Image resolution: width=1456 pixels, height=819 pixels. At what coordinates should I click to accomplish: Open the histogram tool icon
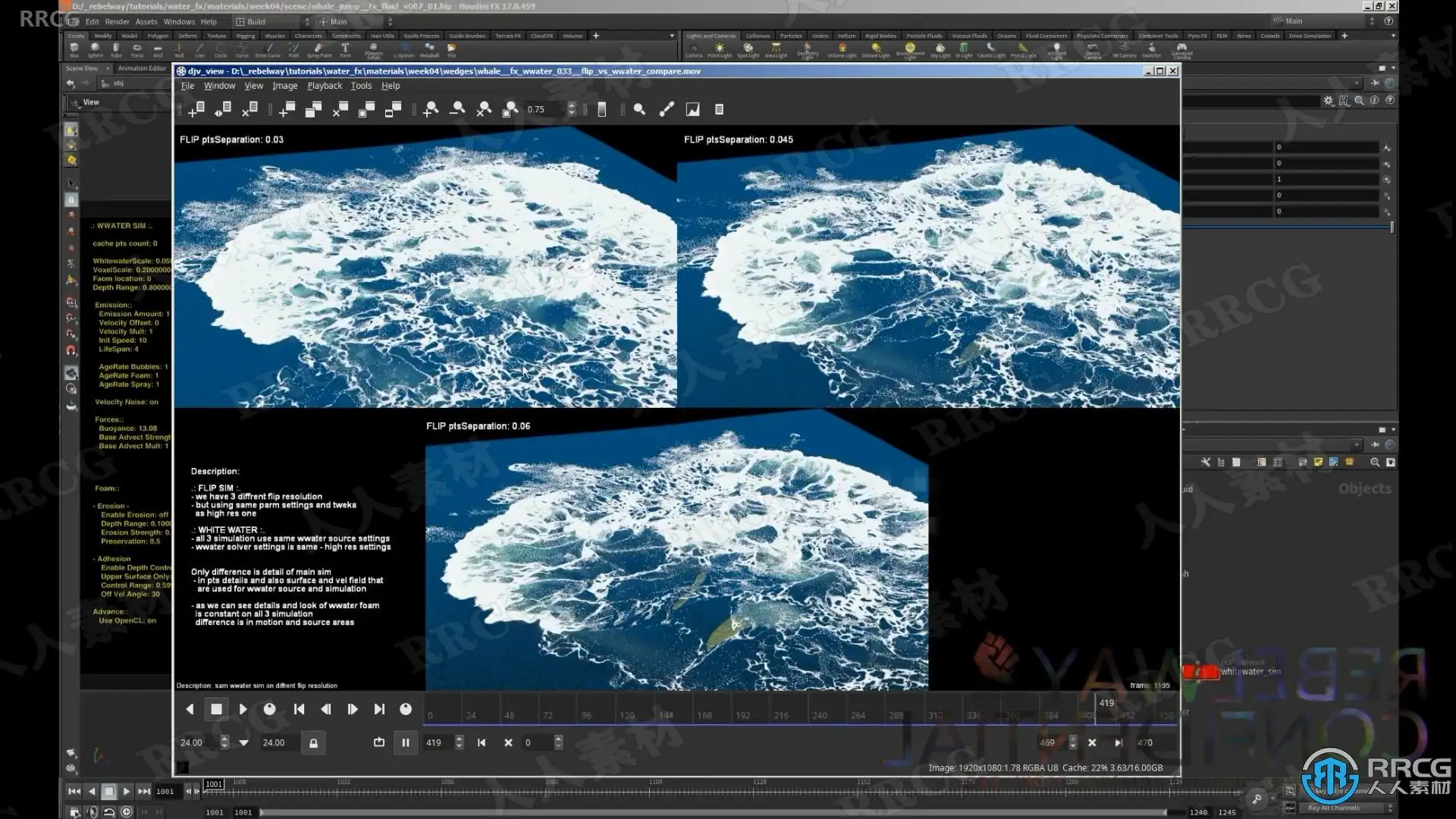tap(692, 109)
